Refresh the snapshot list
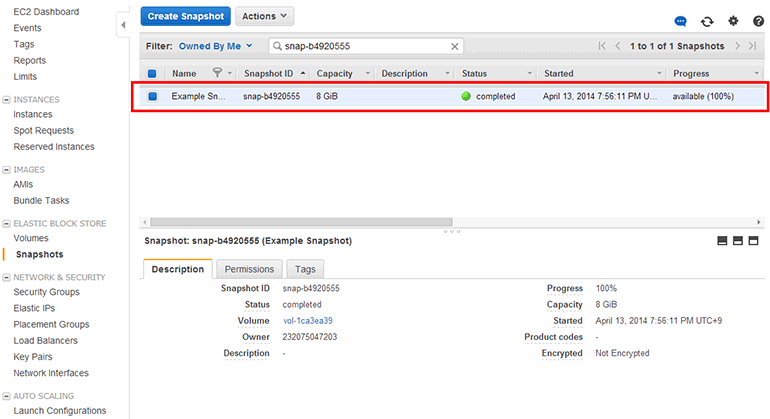The height and width of the screenshot is (419, 770). tap(707, 20)
